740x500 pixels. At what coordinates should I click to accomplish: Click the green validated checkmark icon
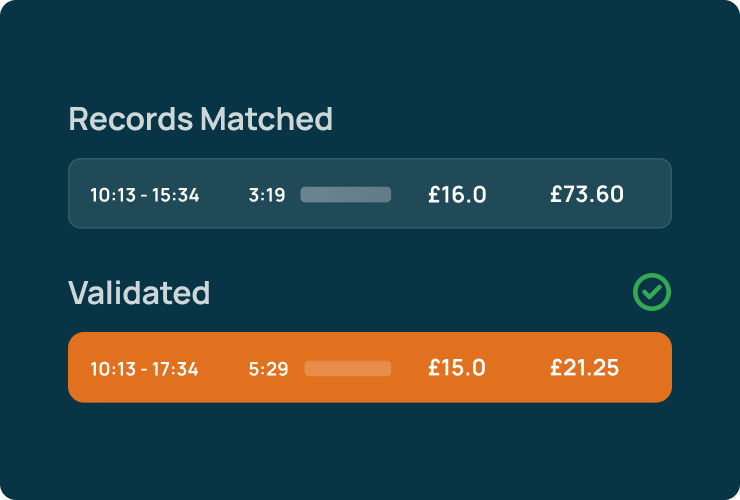click(x=652, y=292)
